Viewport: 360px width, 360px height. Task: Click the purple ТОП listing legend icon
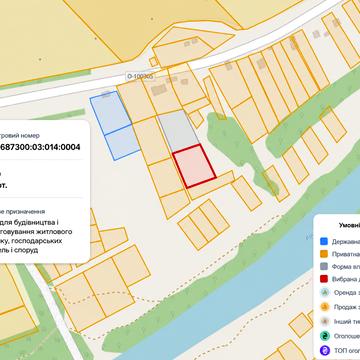325,350
